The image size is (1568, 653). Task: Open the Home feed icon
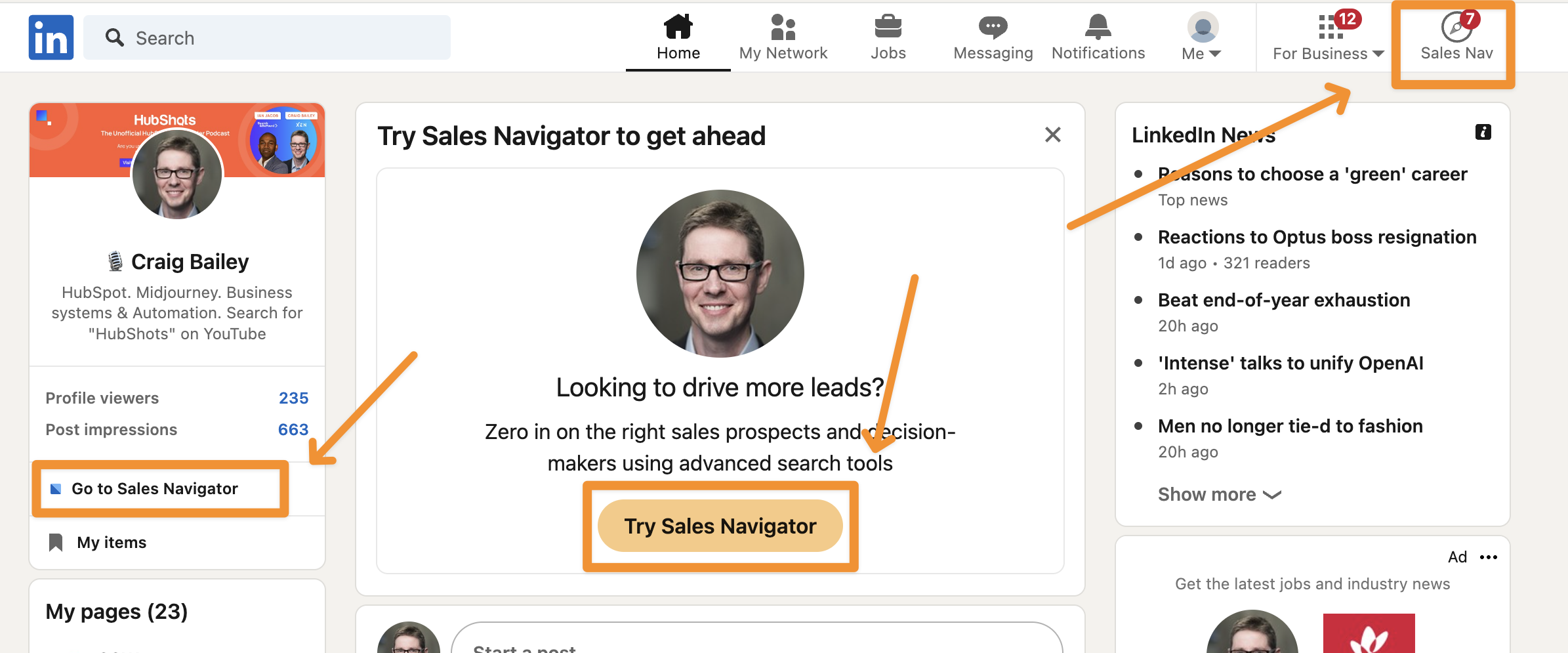678,28
